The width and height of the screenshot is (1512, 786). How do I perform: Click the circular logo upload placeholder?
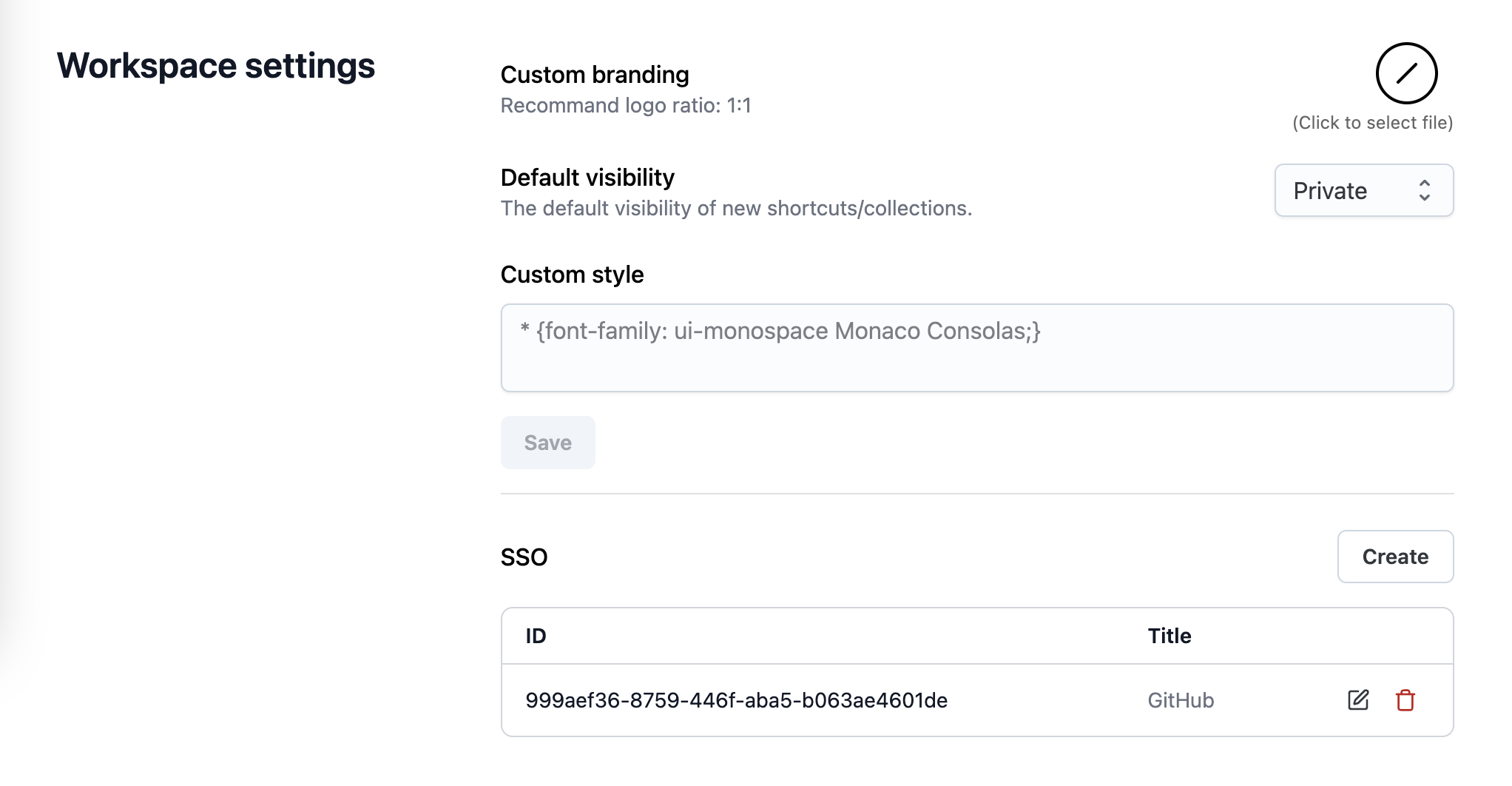point(1406,73)
